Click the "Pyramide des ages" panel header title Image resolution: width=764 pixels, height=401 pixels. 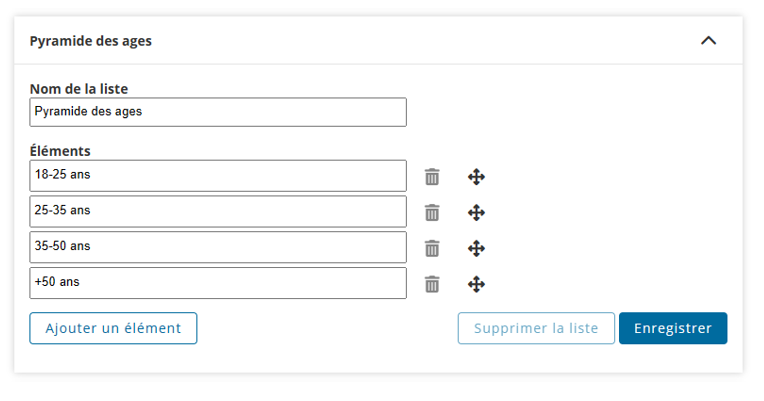[91, 41]
